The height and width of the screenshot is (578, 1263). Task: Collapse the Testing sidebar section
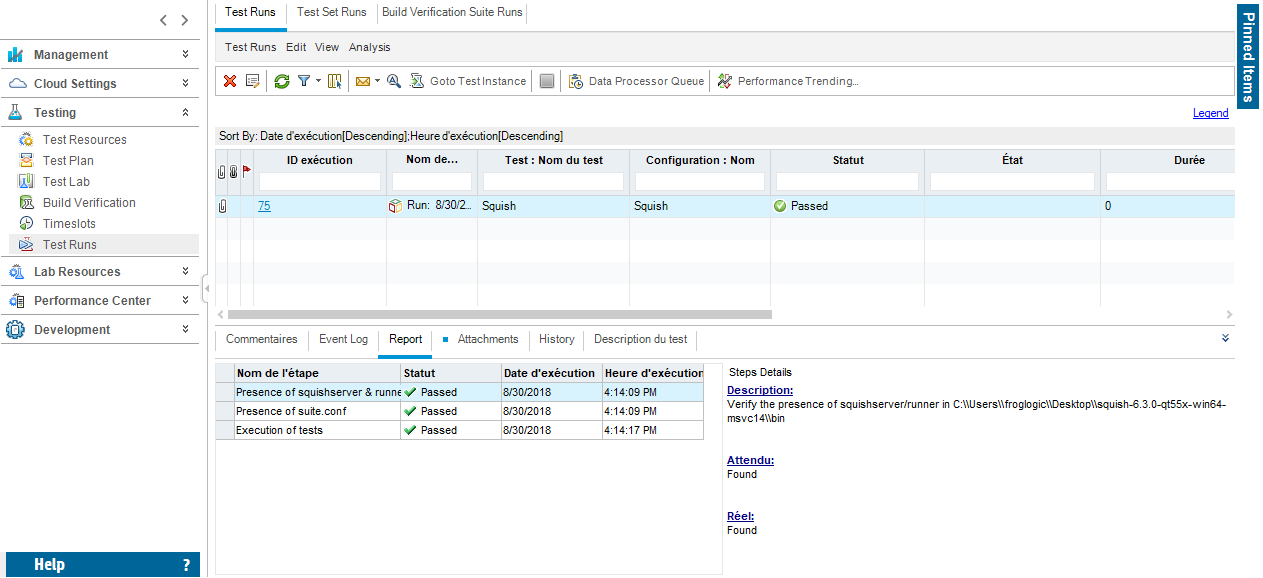tap(185, 113)
